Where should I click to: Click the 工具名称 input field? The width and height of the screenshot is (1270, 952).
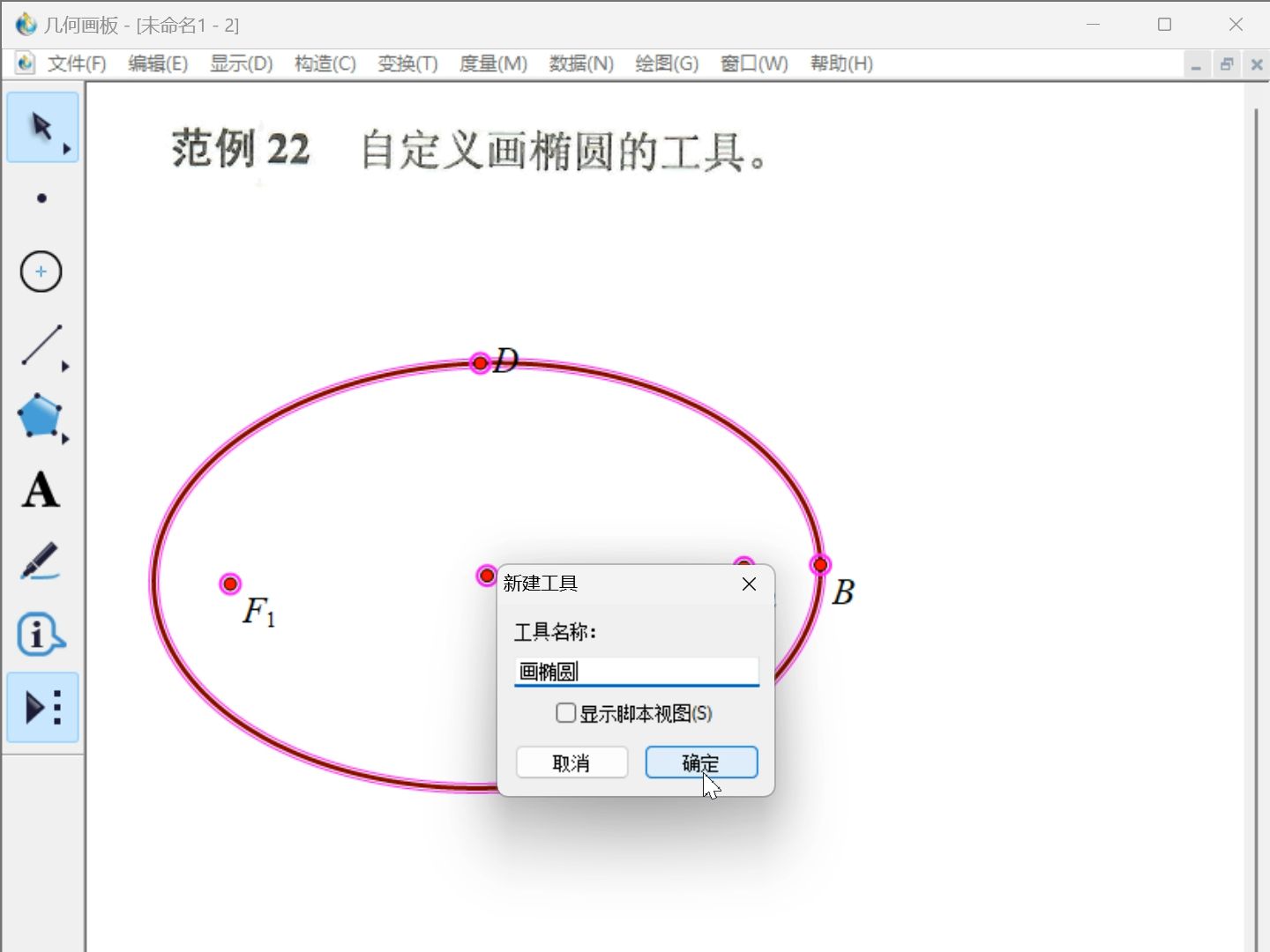coord(636,672)
